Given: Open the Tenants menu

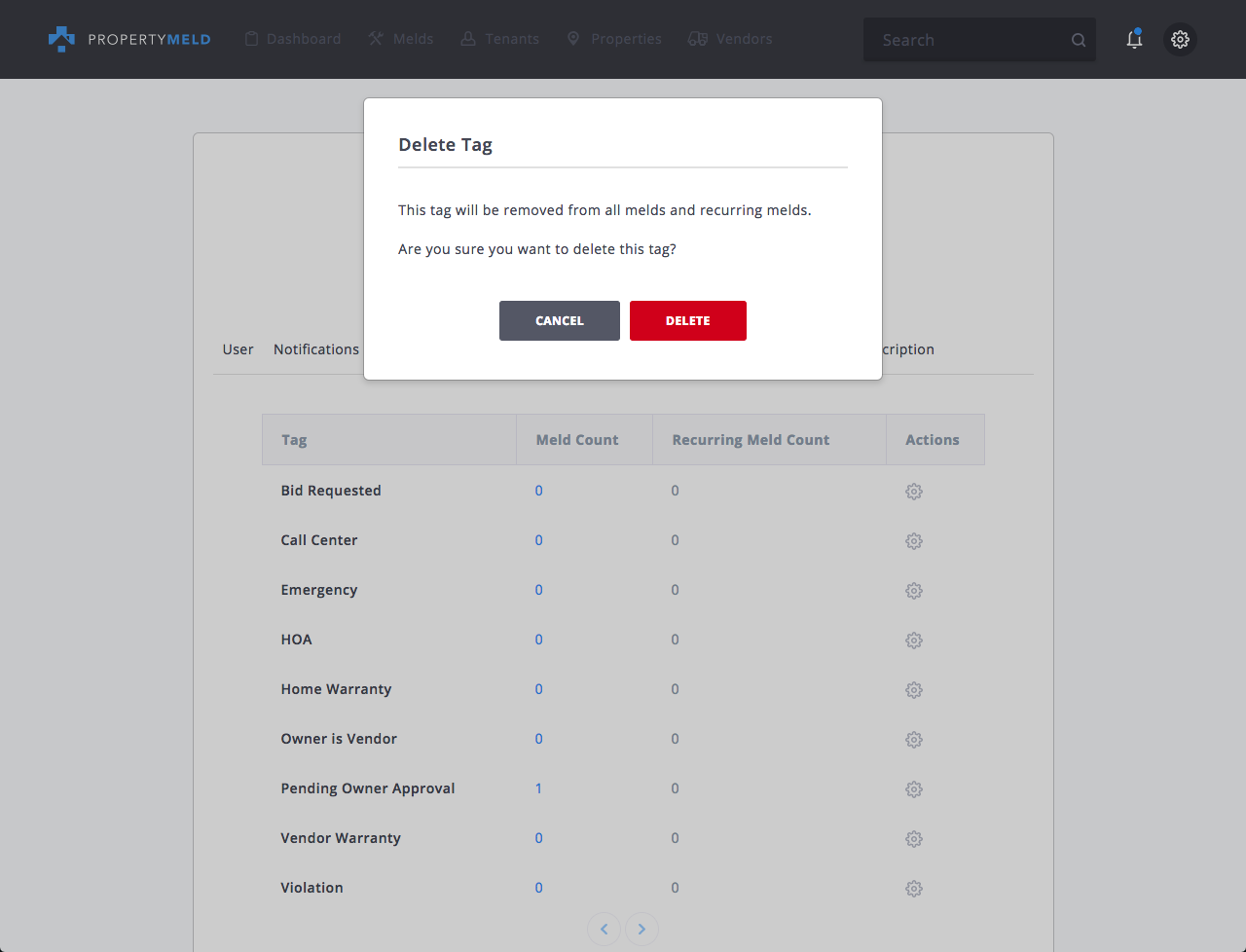Looking at the screenshot, I should pyautogui.click(x=499, y=39).
